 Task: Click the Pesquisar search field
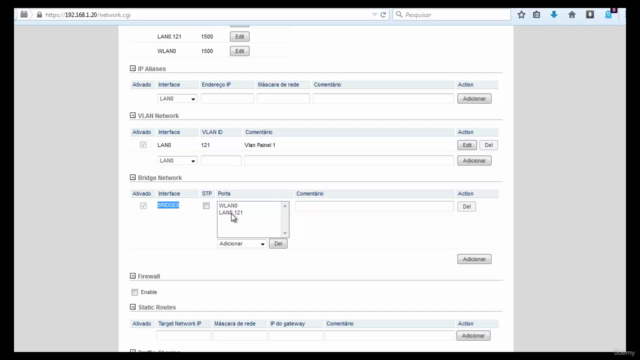[x=452, y=15]
